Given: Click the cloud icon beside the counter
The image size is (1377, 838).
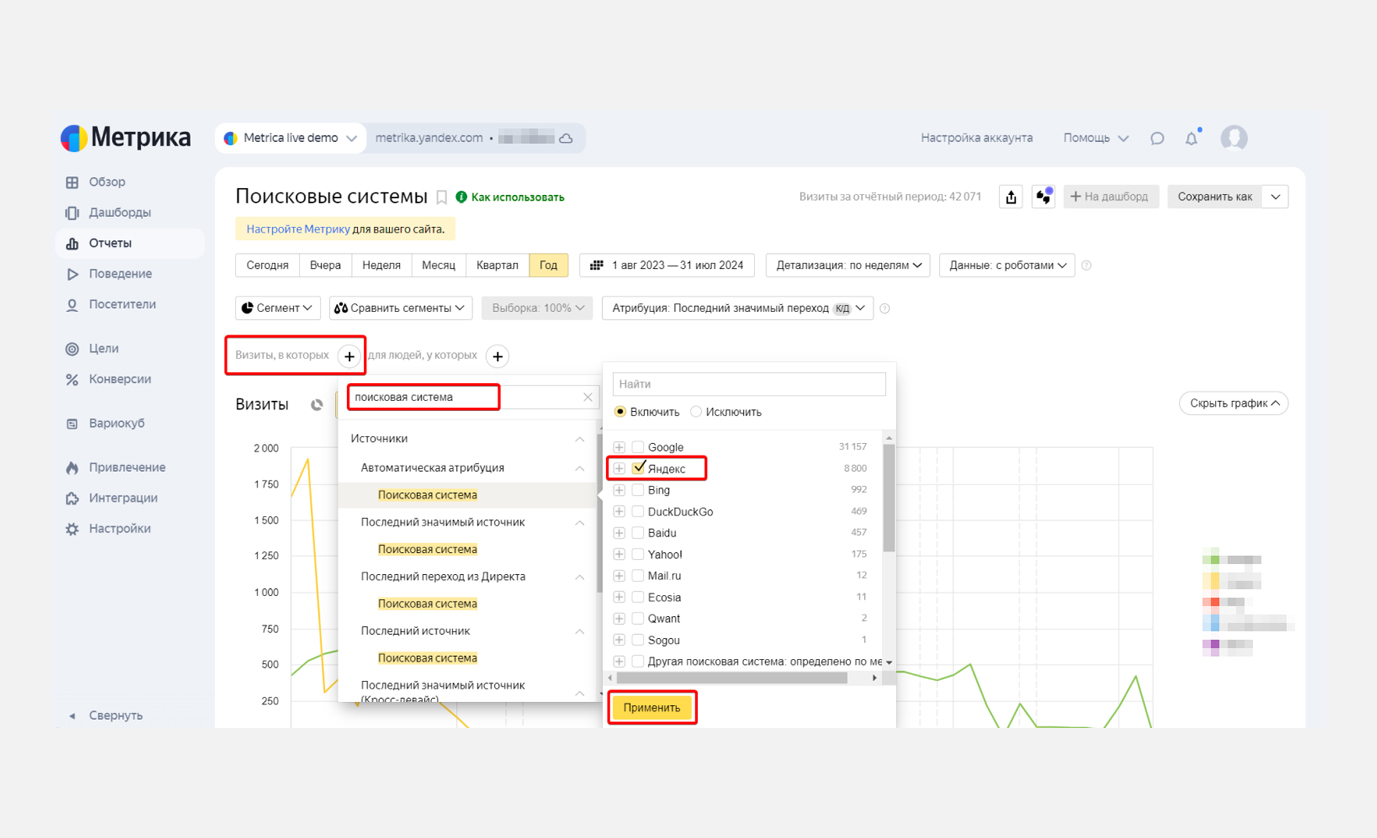Looking at the screenshot, I should tap(566, 138).
